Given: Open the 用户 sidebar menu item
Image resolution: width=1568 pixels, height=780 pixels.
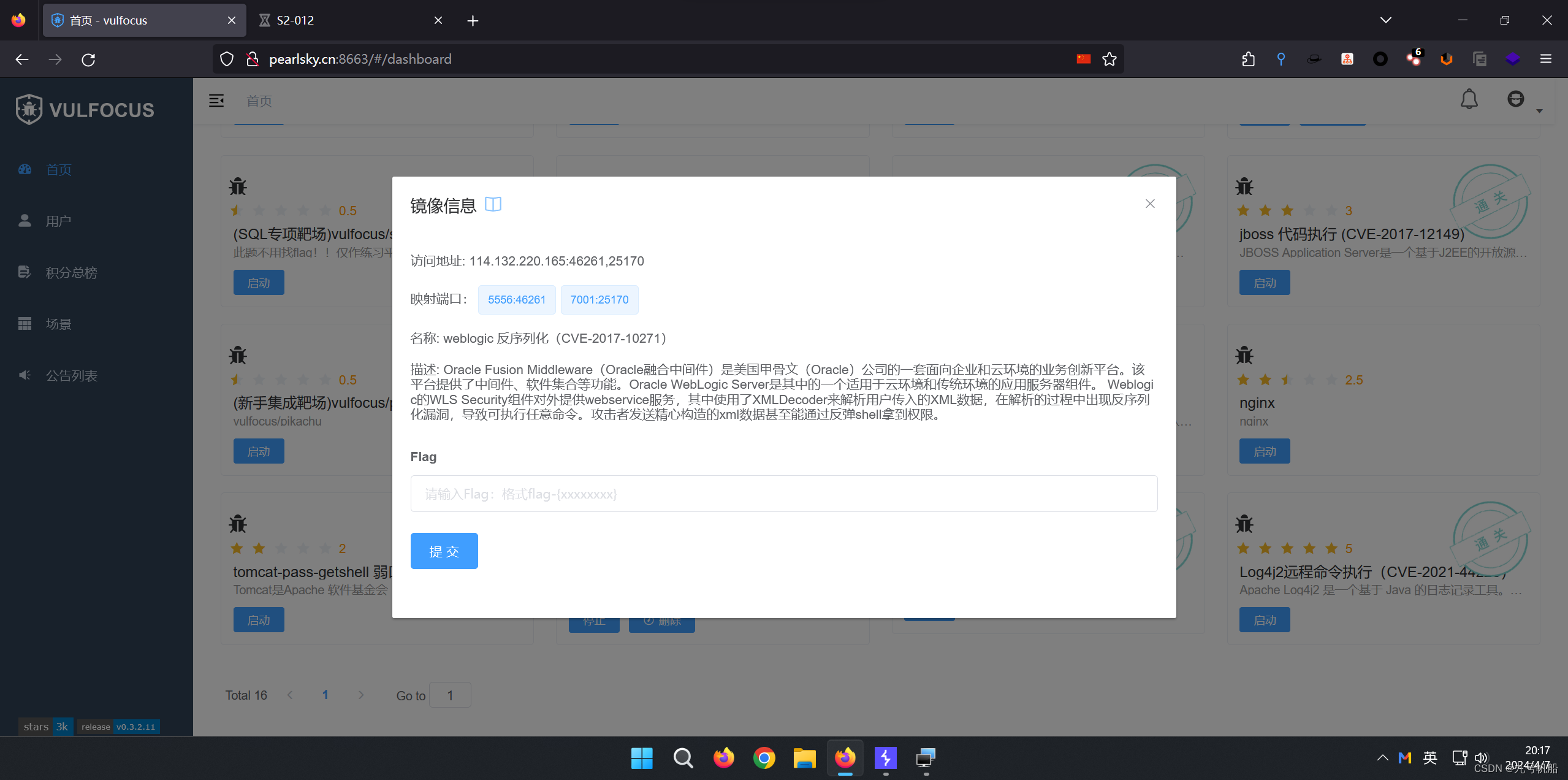Looking at the screenshot, I should tap(58, 221).
